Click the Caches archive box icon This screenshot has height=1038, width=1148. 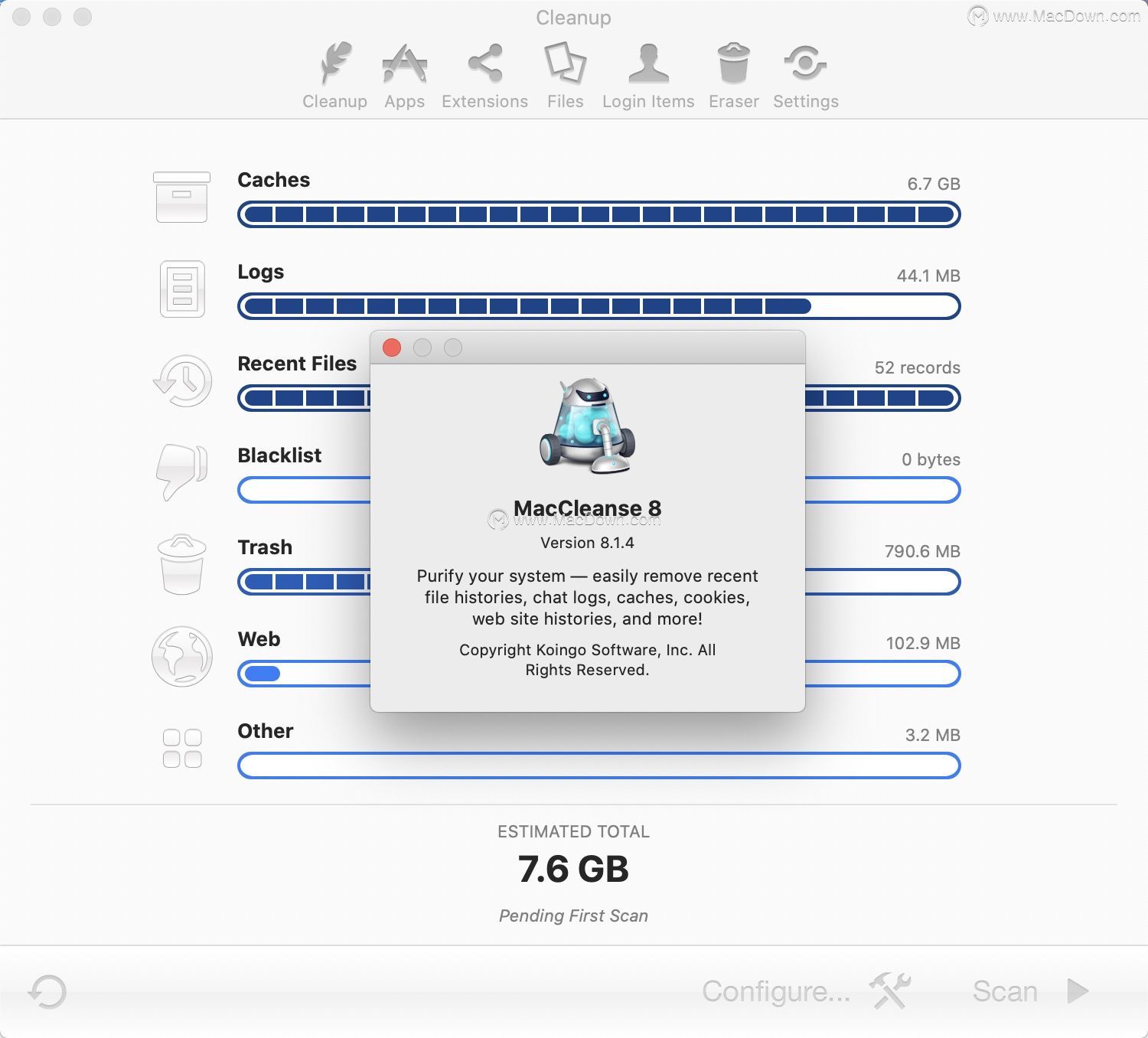[x=181, y=197]
